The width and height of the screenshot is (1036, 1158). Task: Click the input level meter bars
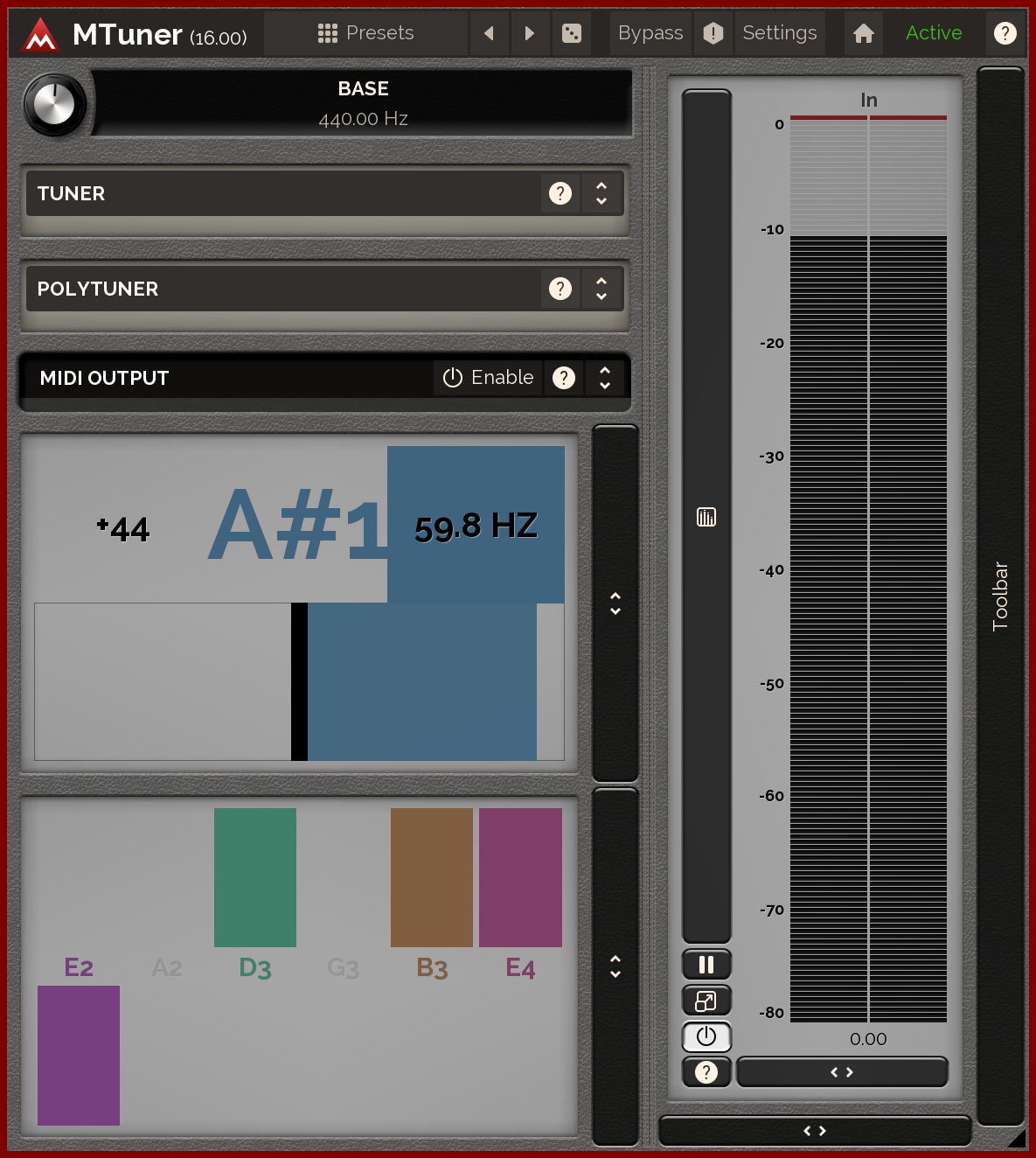[868, 569]
